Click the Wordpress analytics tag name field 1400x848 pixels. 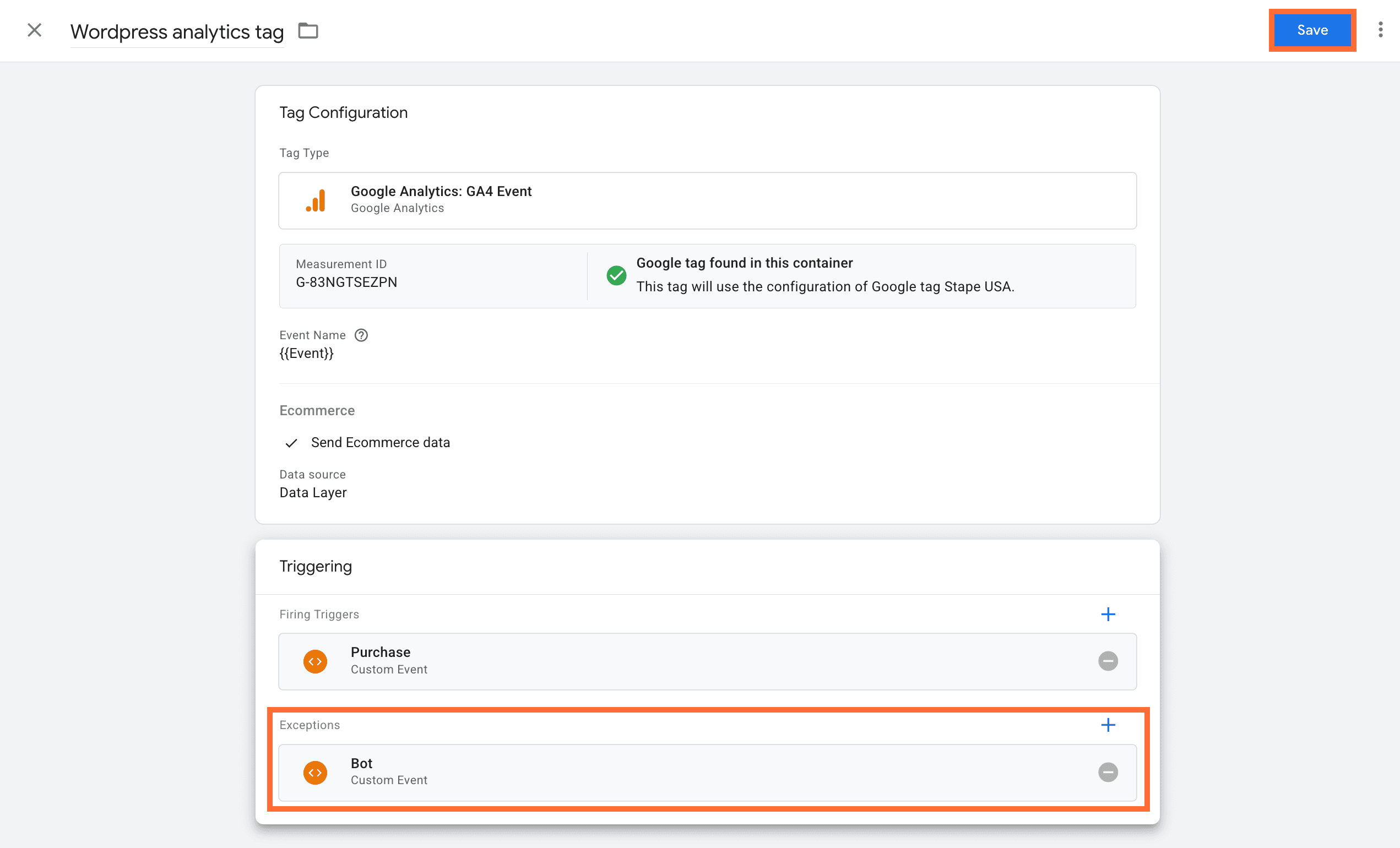[x=177, y=32]
